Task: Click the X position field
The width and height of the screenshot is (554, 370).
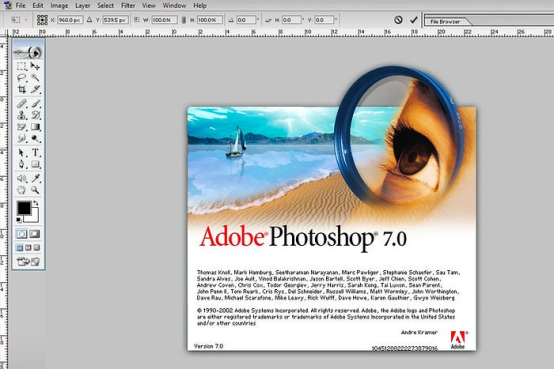Action: 70,20
